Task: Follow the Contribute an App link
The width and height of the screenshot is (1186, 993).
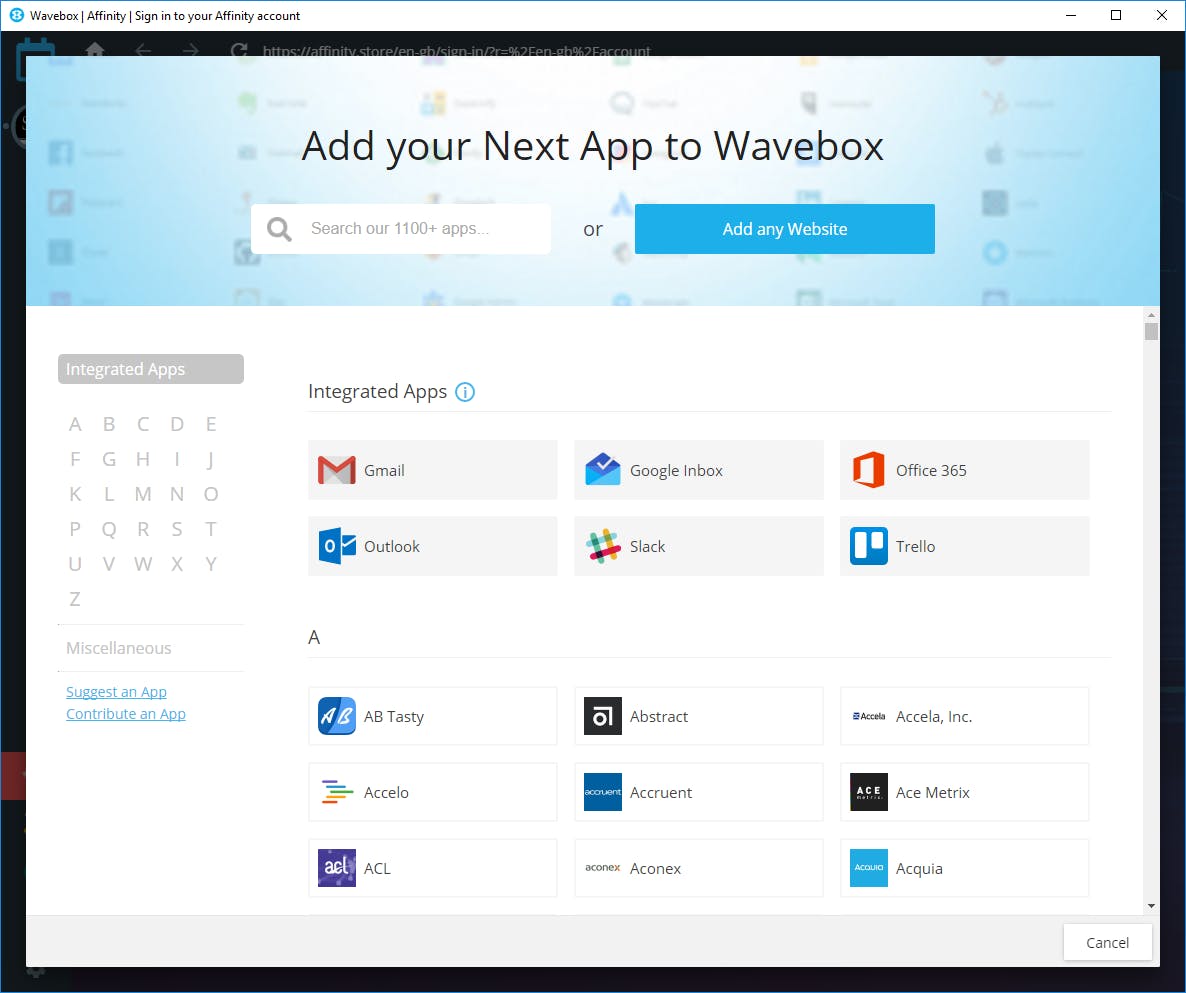Action: [125, 713]
